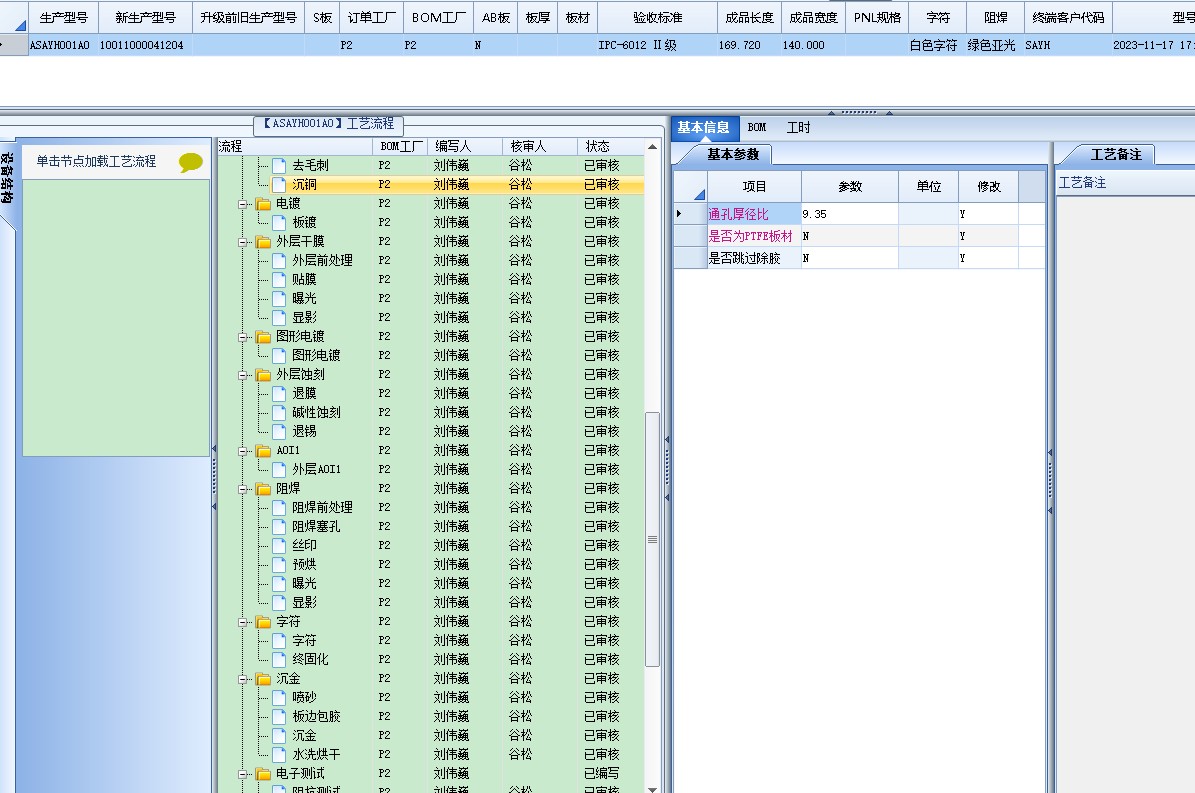Click the 电镀 folder icon
Viewport: 1195px width, 793px height.
pyautogui.click(x=264, y=203)
